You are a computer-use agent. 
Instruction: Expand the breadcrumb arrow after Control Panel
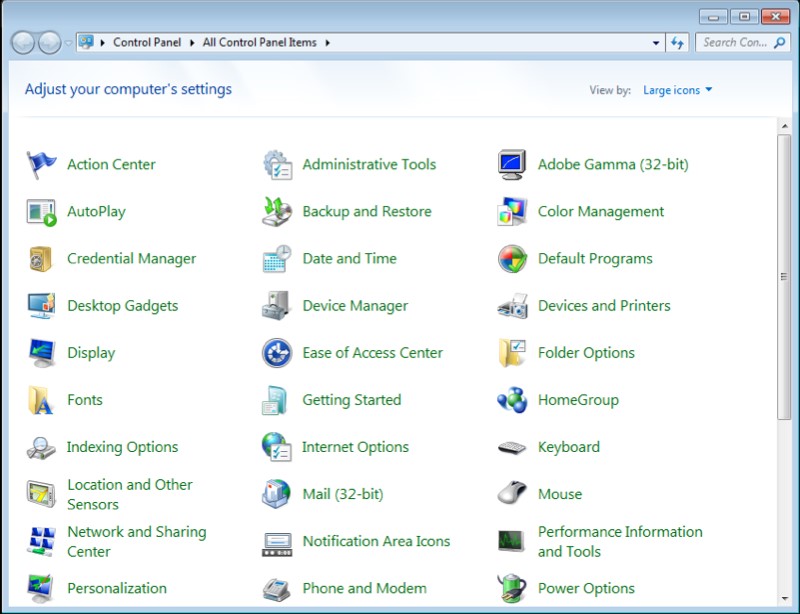tap(193, 43)
